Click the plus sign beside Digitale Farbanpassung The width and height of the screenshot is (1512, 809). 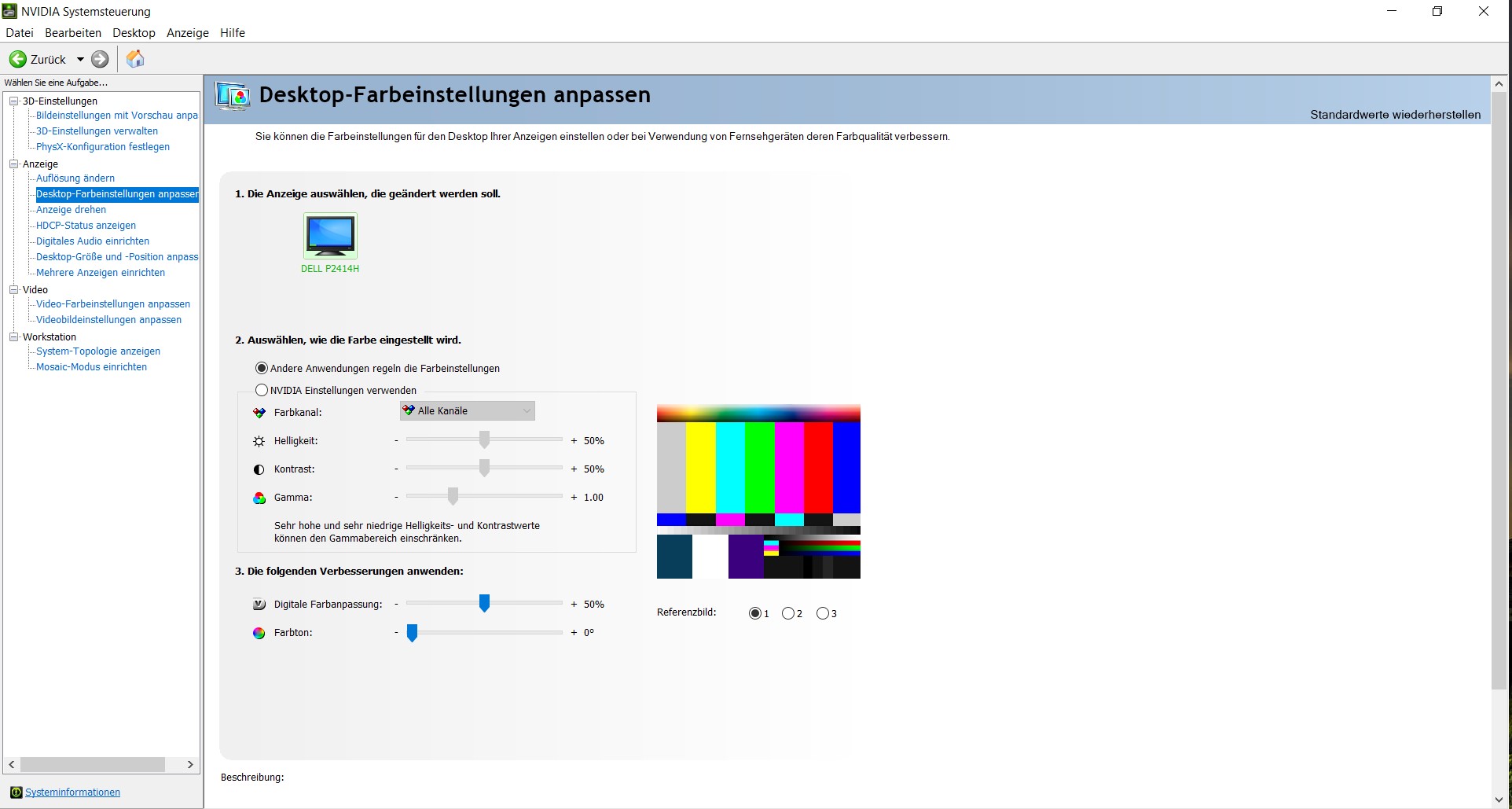click(x=574, y=605)
